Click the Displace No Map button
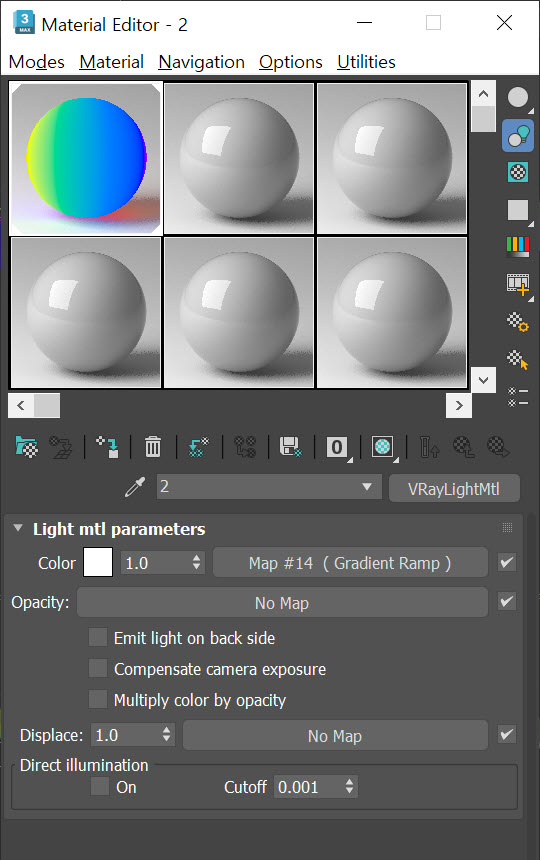Screen dimensions: 540x860 point(335,735)
